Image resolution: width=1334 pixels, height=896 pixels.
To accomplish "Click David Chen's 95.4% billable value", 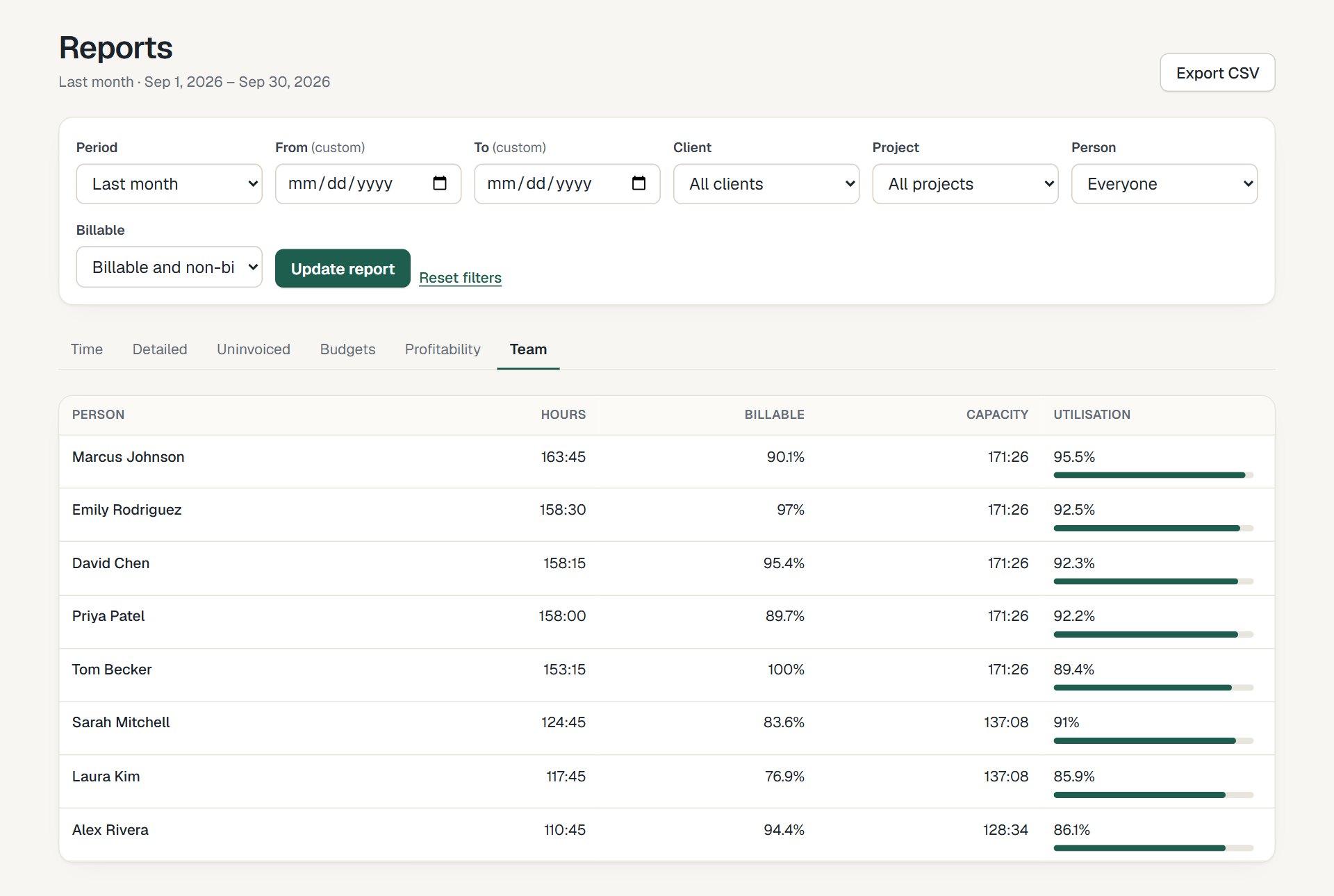I will [784, 563].
